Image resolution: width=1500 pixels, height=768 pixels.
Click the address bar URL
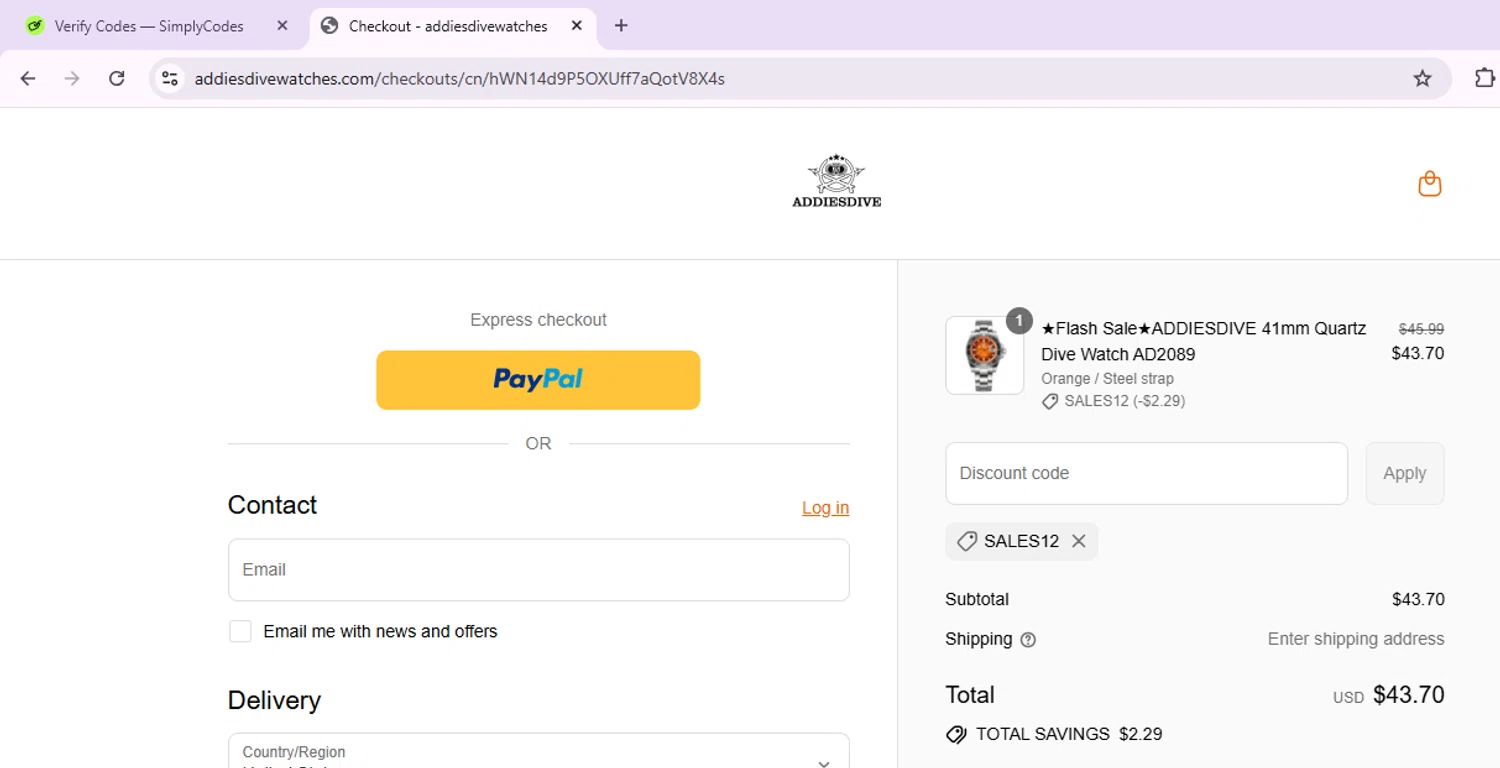pyautogui.click(x=460, y=78)
